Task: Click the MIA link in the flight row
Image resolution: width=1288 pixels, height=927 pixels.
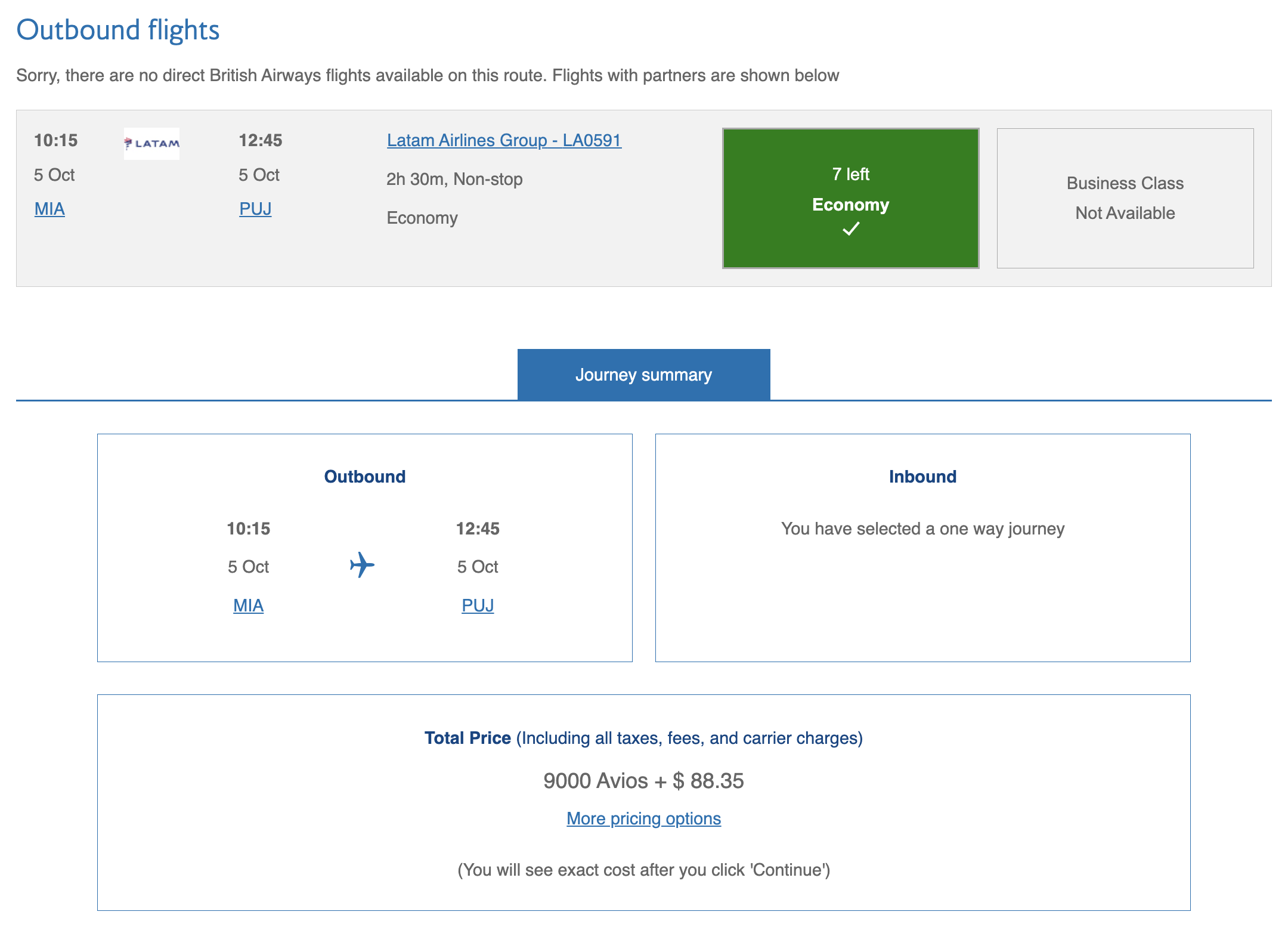Action: tap(49, 209)
